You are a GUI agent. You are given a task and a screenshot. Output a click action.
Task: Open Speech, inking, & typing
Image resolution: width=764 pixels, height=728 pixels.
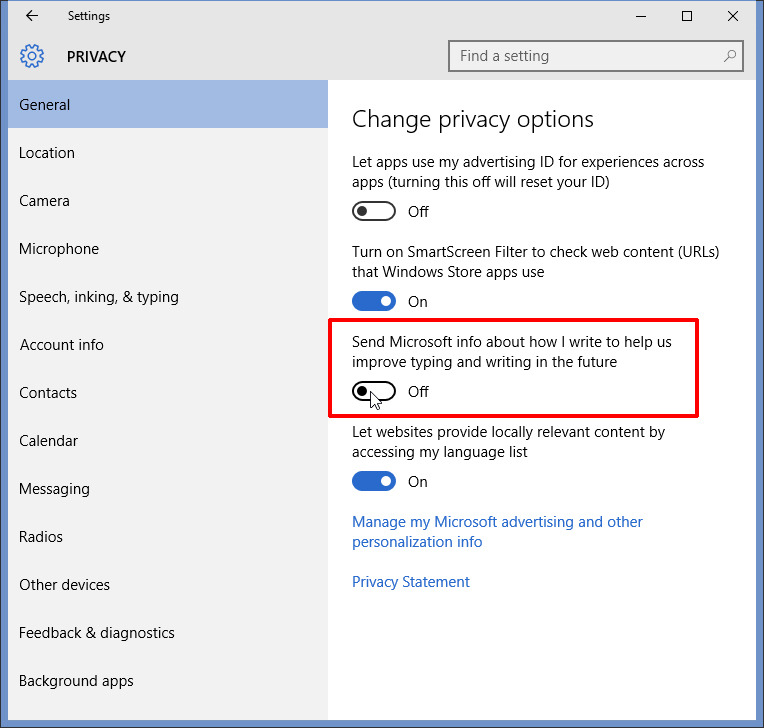point(99,297)
